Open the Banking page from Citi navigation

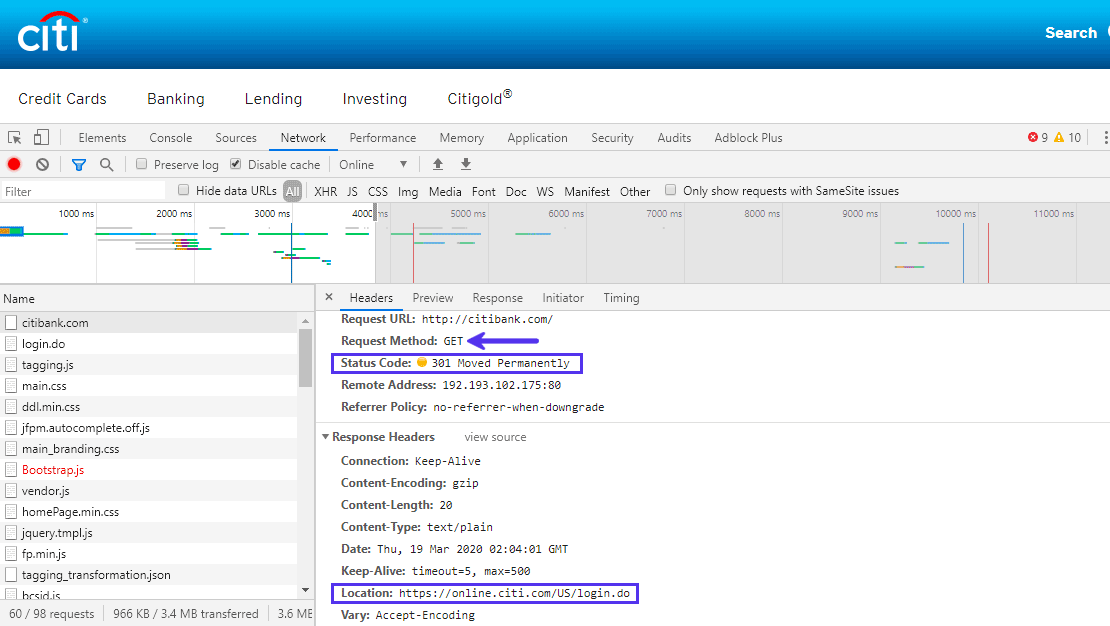(175, 98)
